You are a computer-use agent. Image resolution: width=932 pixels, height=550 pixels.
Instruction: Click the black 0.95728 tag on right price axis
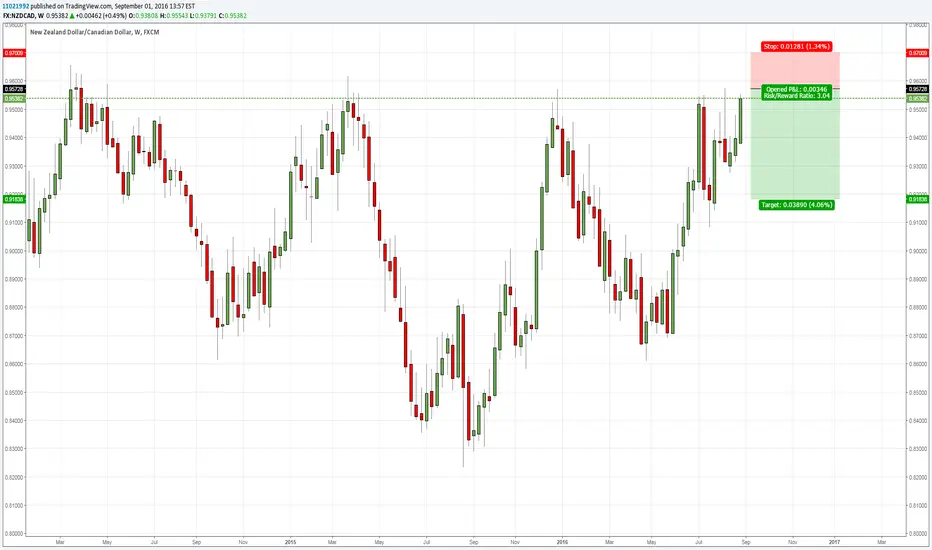pos(917,89)
